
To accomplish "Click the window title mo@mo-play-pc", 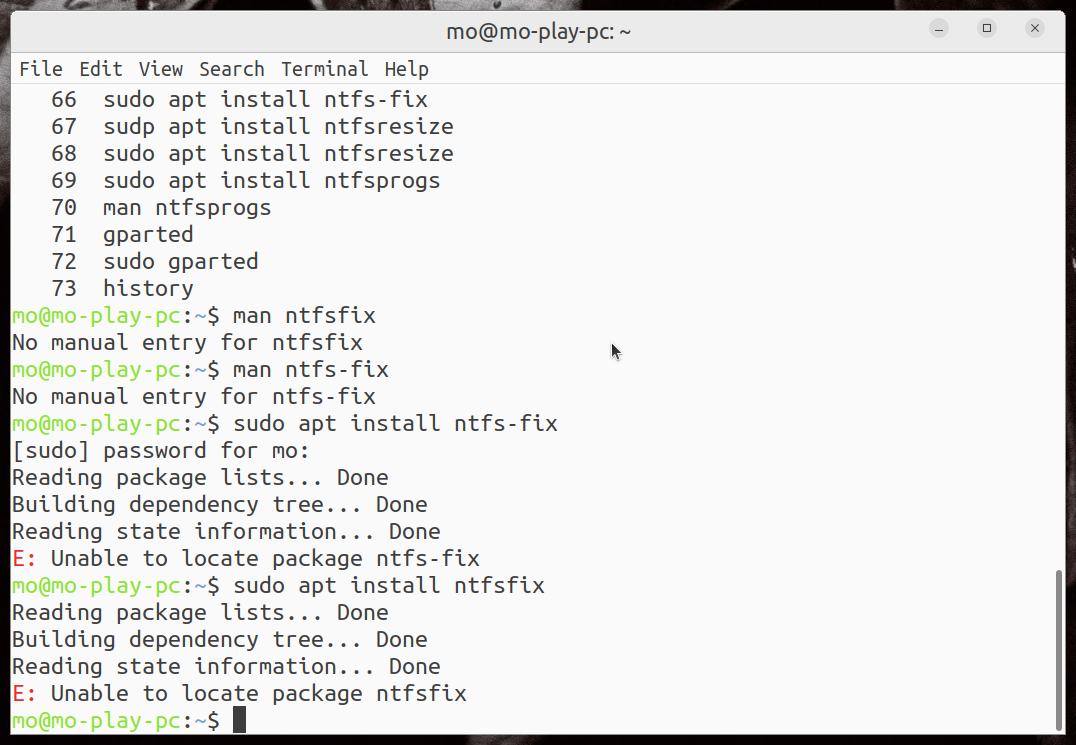I will (538, 31).
